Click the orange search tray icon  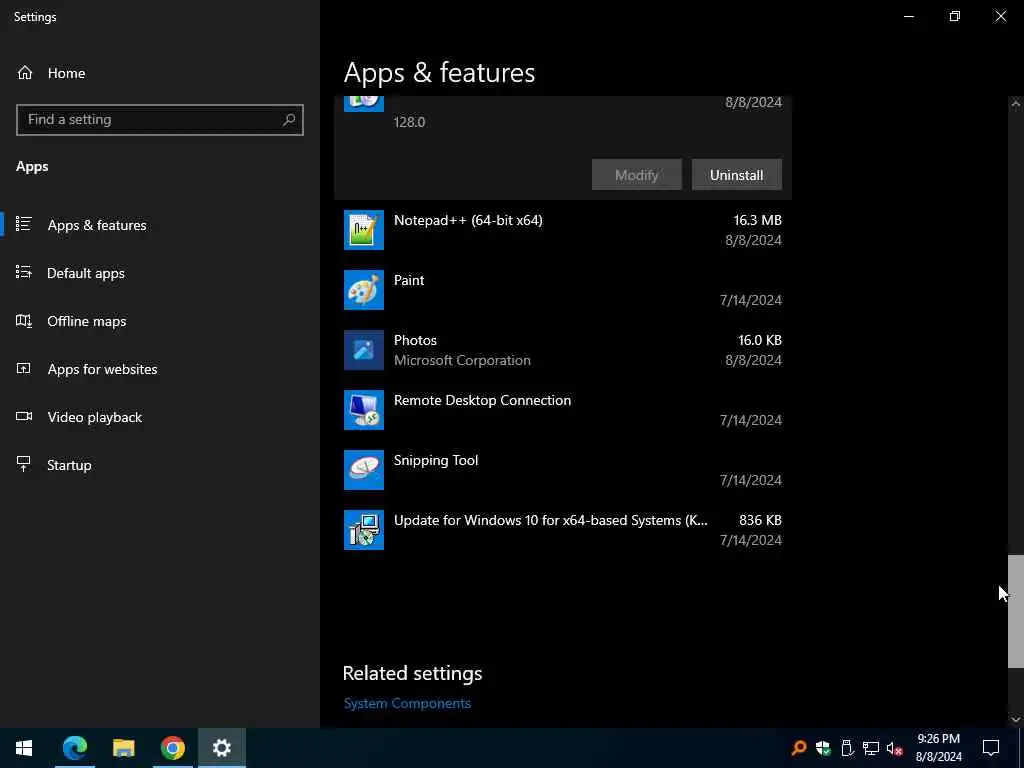[799, 748]
